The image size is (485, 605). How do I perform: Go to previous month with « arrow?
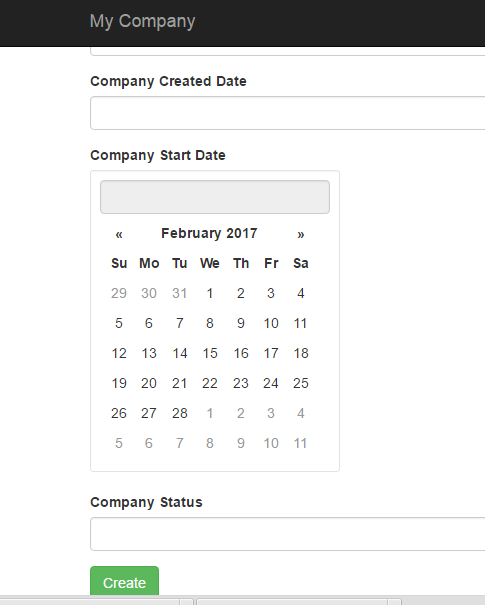click(119, 234)
